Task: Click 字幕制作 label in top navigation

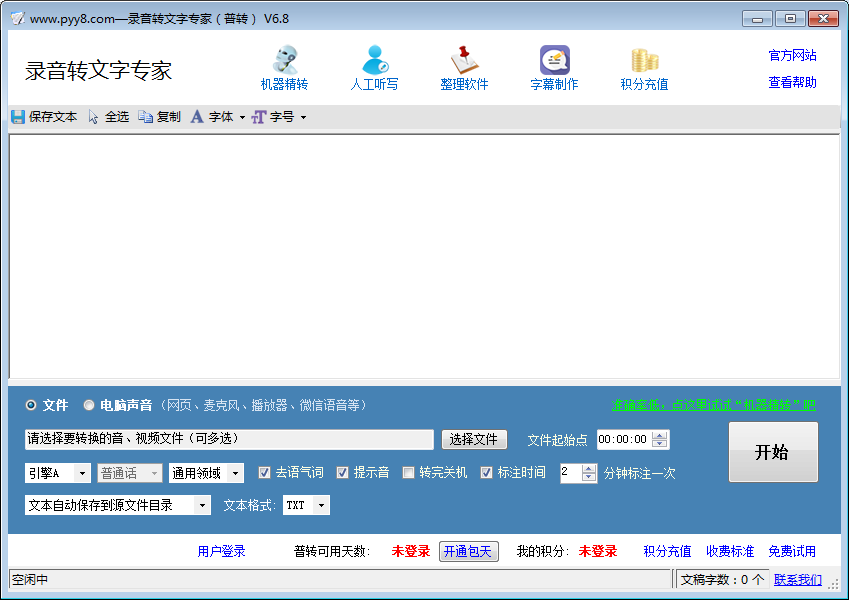Action: (x=554, y=84)
